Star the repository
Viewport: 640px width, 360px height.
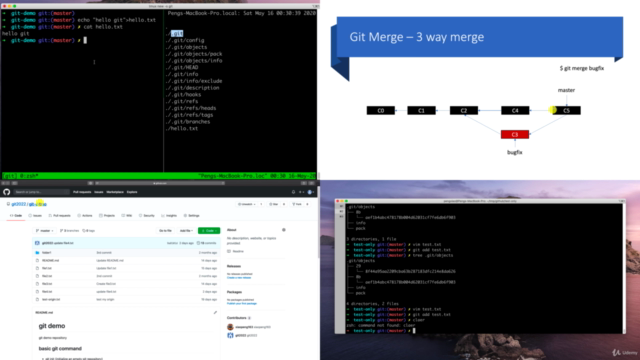[273, 204]
